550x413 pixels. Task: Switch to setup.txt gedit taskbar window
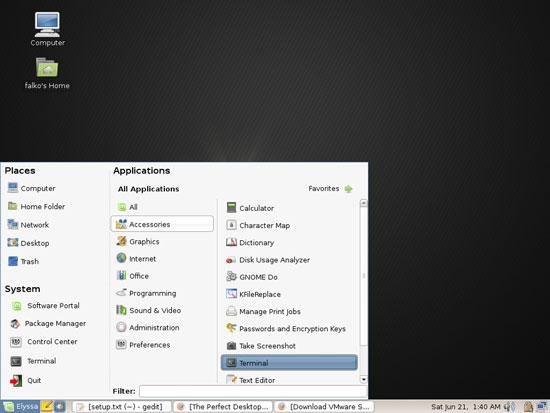click(122, 407)
